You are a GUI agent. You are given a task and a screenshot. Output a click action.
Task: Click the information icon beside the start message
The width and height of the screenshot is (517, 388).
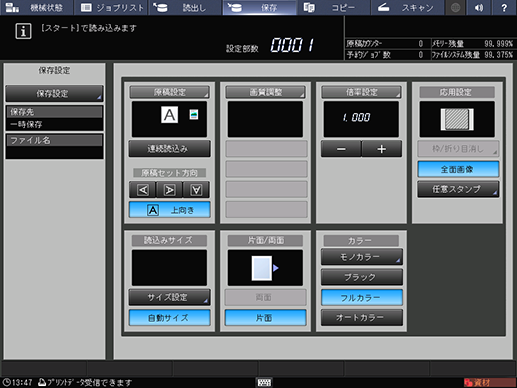coord(23,31)
